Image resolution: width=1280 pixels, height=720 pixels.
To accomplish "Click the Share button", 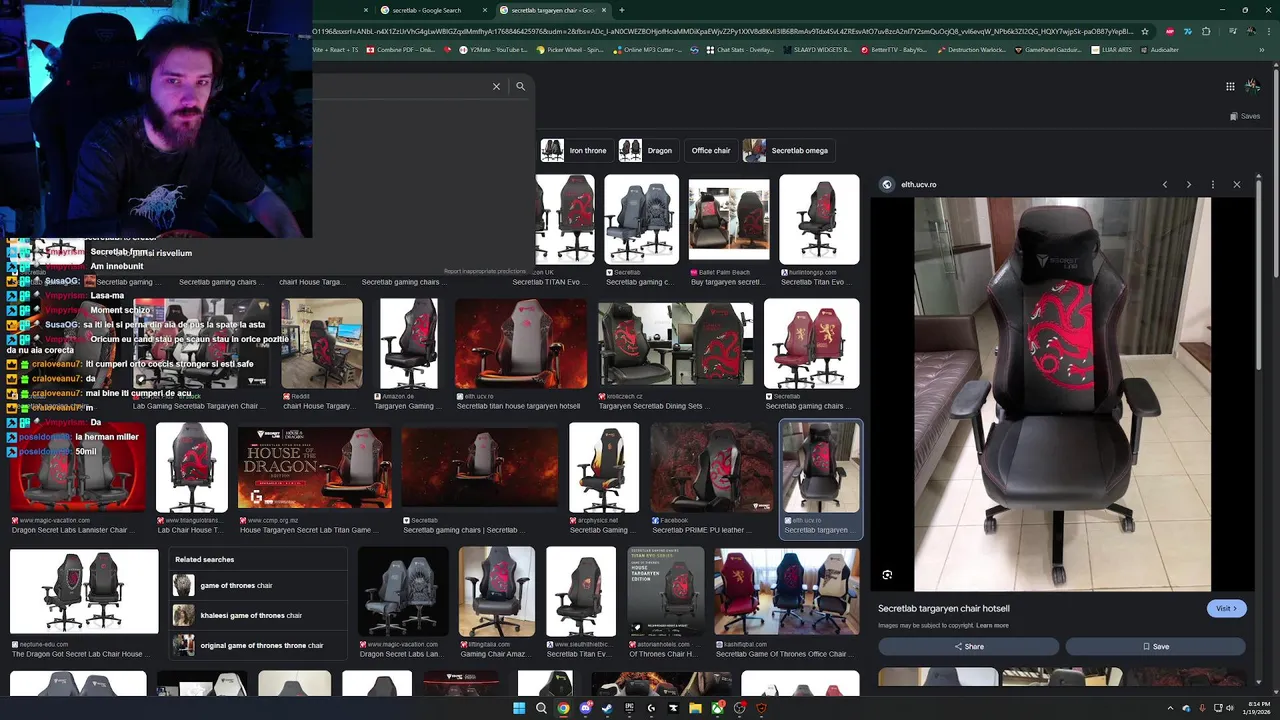I will (968, 646).
